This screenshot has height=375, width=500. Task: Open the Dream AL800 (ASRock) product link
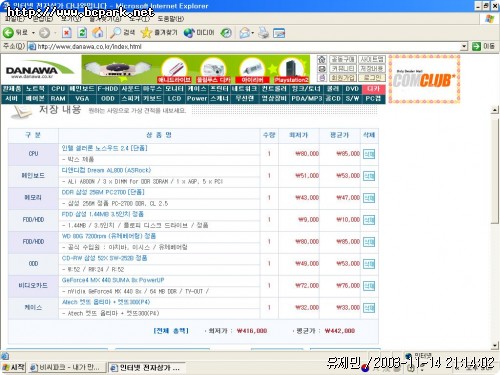(106, 170)
